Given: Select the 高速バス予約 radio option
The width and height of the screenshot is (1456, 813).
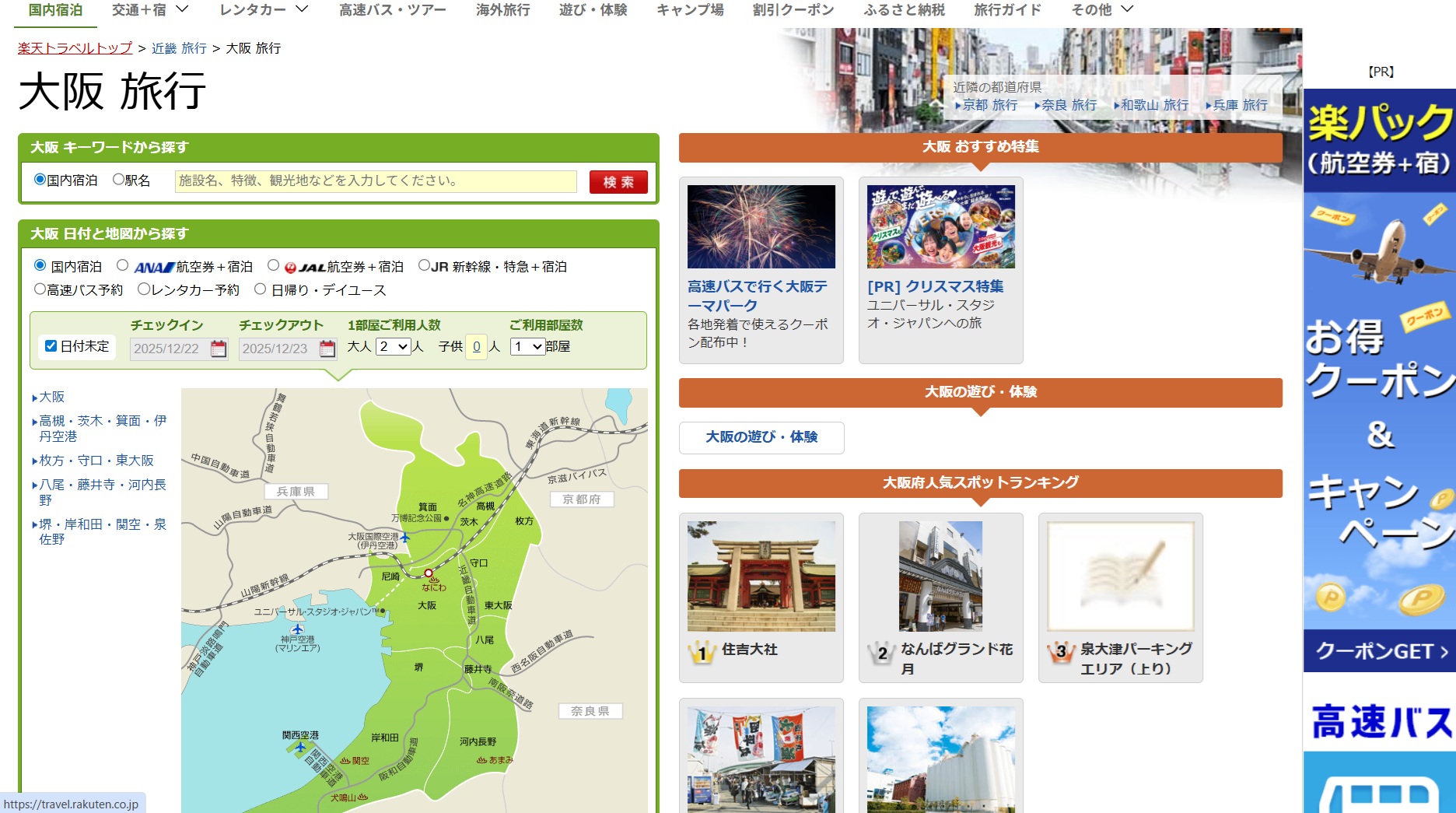Looking at the screenshot, I should pyautogui.click(x=40, y=289).
